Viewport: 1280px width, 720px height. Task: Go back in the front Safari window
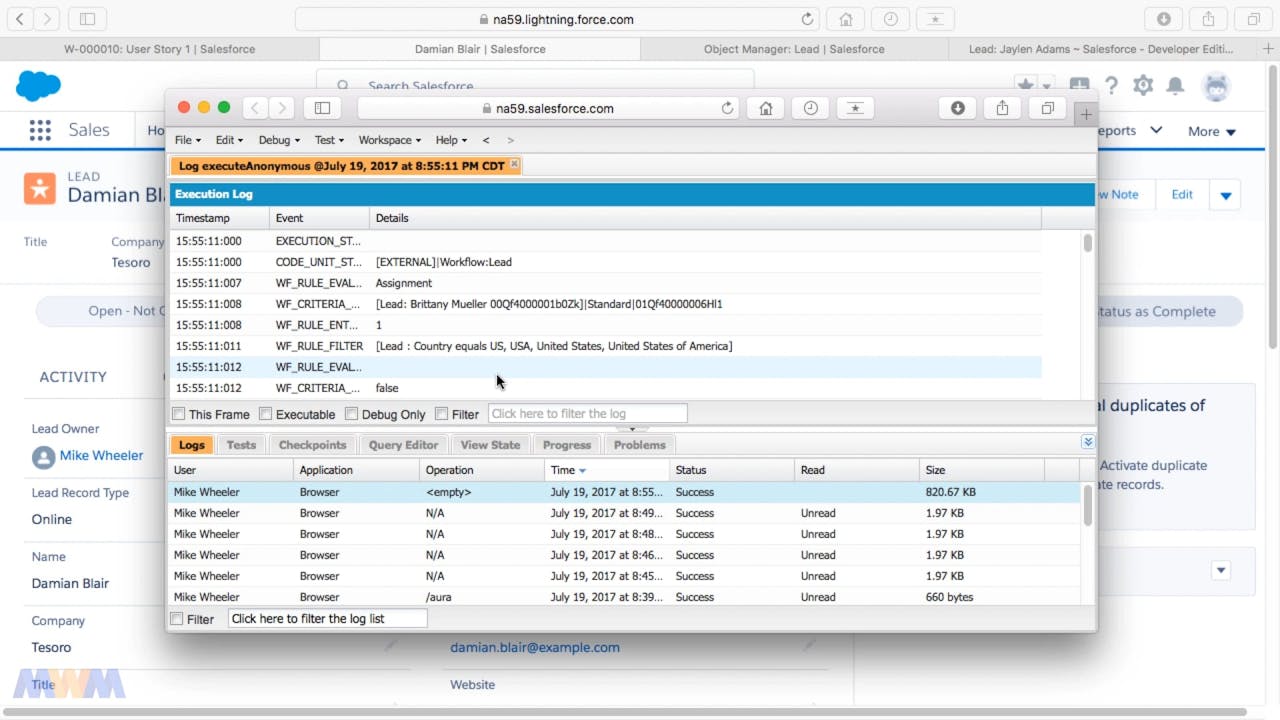click(x=255, y=108)
